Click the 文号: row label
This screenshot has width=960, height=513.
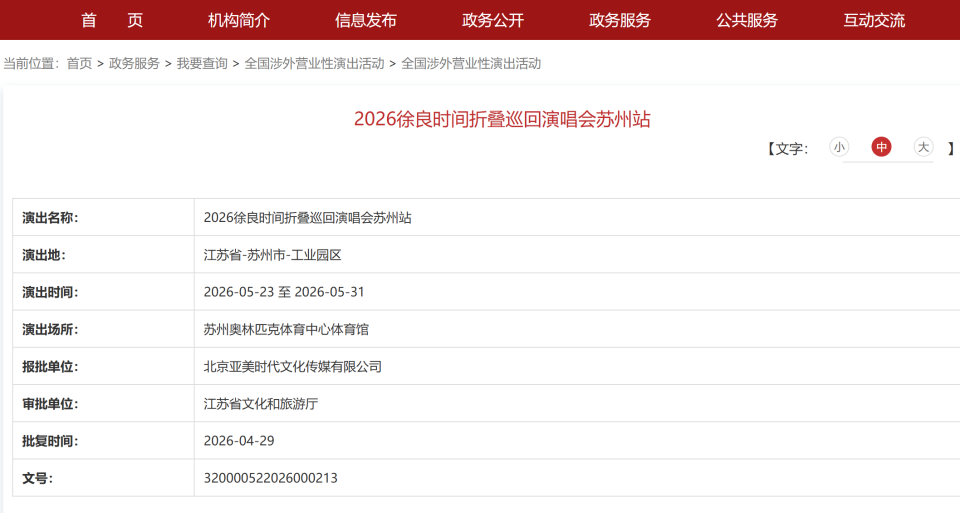tap(37, 479)
